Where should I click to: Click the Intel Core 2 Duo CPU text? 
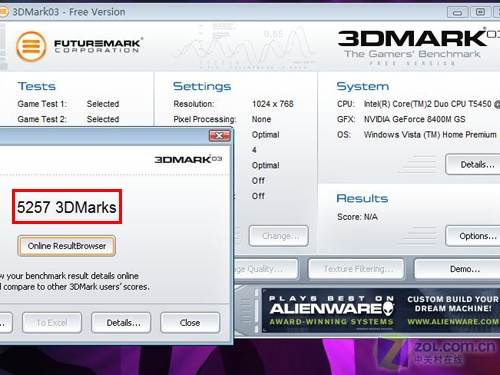[x=432, y=104]
